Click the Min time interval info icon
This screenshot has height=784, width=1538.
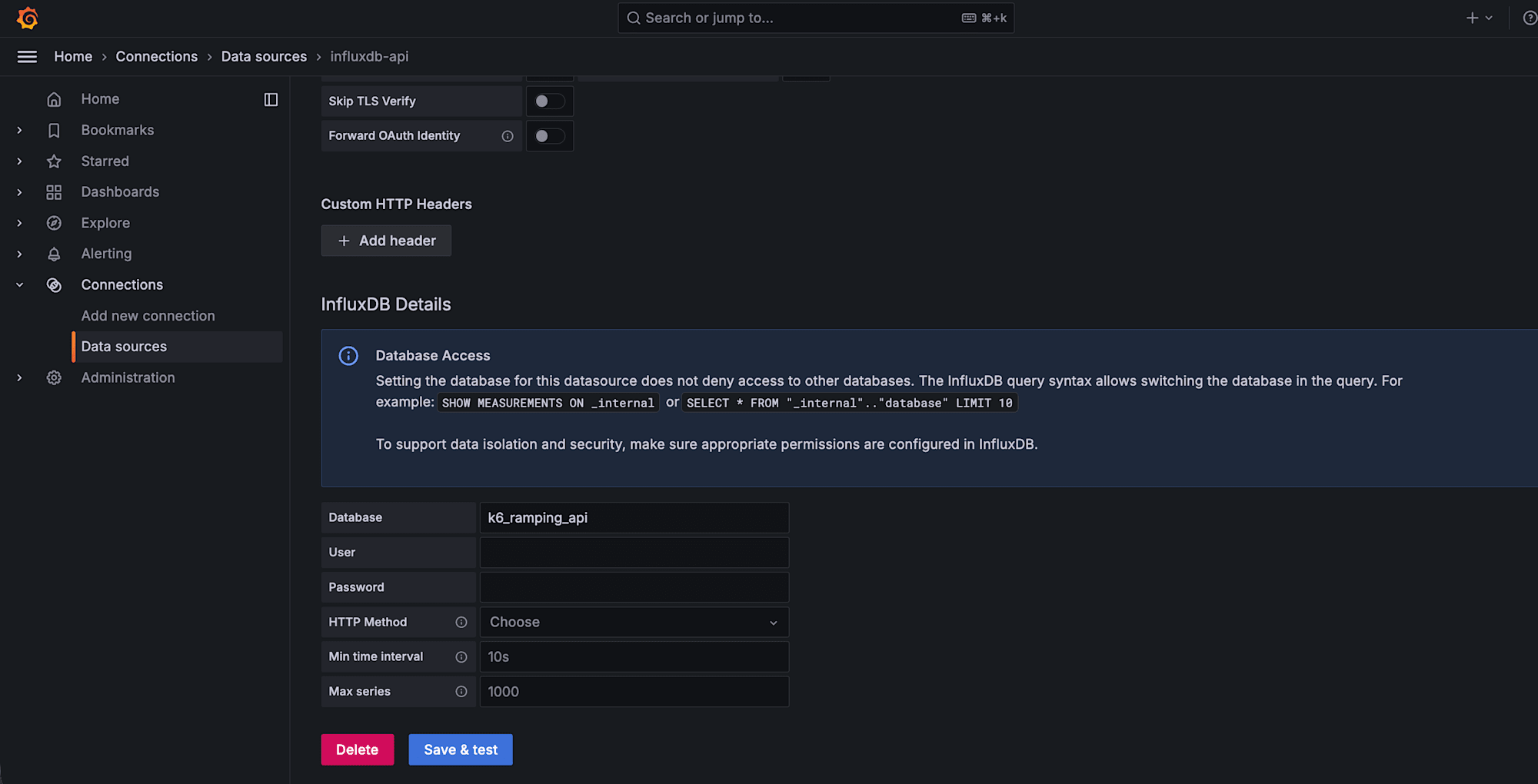[x=461, y=656]
